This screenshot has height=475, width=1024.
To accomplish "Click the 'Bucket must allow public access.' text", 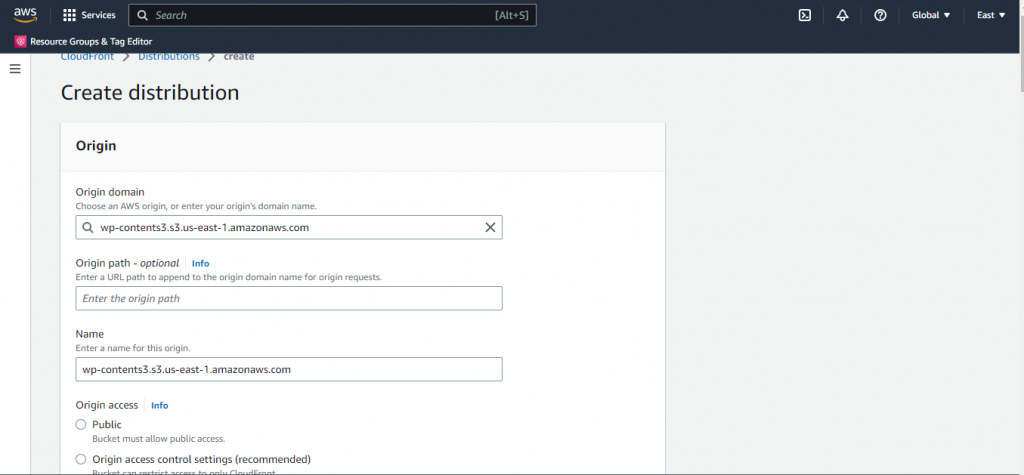I will point(159,438).
